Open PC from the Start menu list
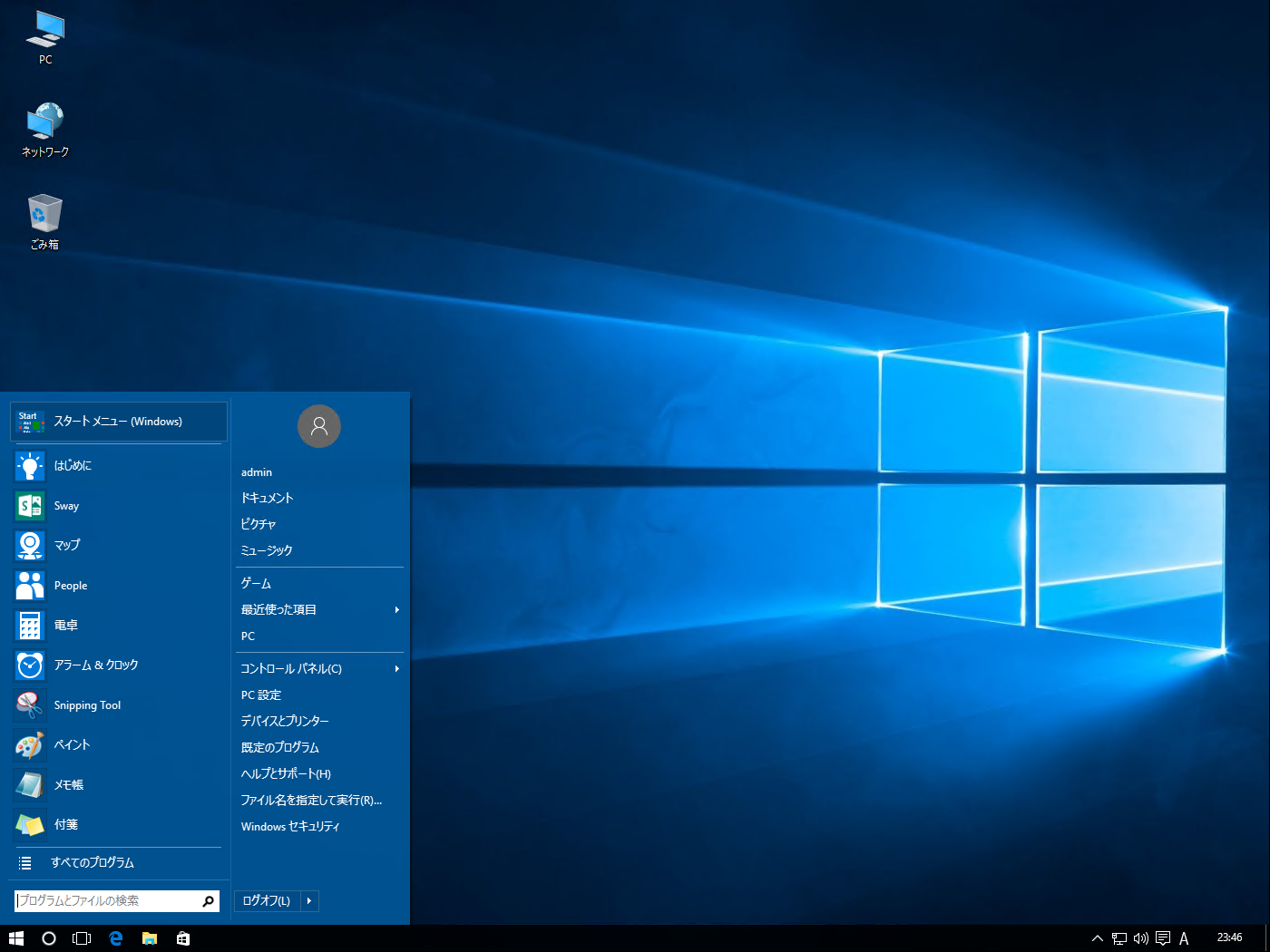 pos(248,636)
